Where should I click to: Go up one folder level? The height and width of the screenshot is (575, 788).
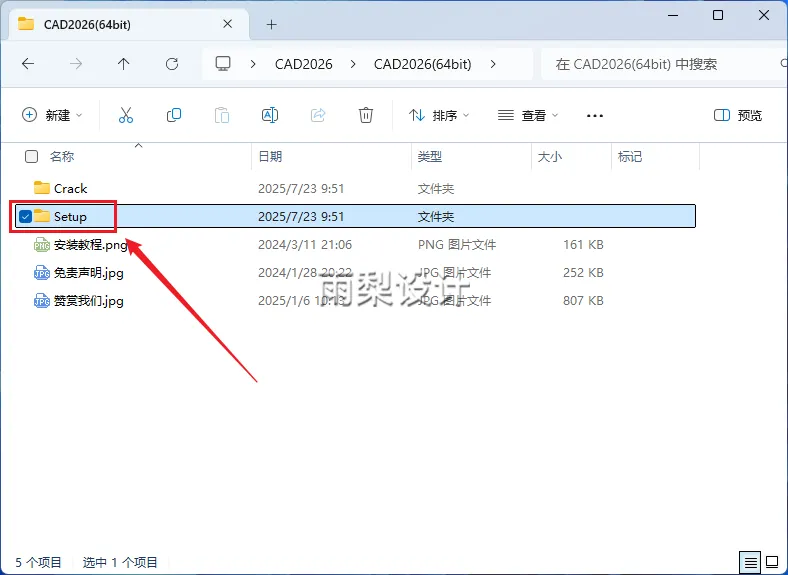pyautogui.click(x=123, y=64)
